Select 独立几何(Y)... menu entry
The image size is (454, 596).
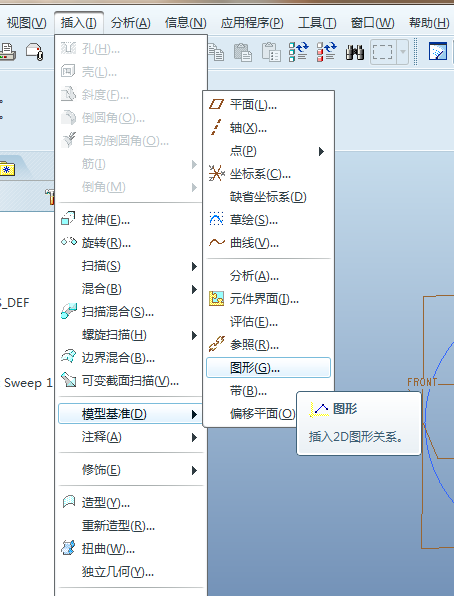click(131, 572)
